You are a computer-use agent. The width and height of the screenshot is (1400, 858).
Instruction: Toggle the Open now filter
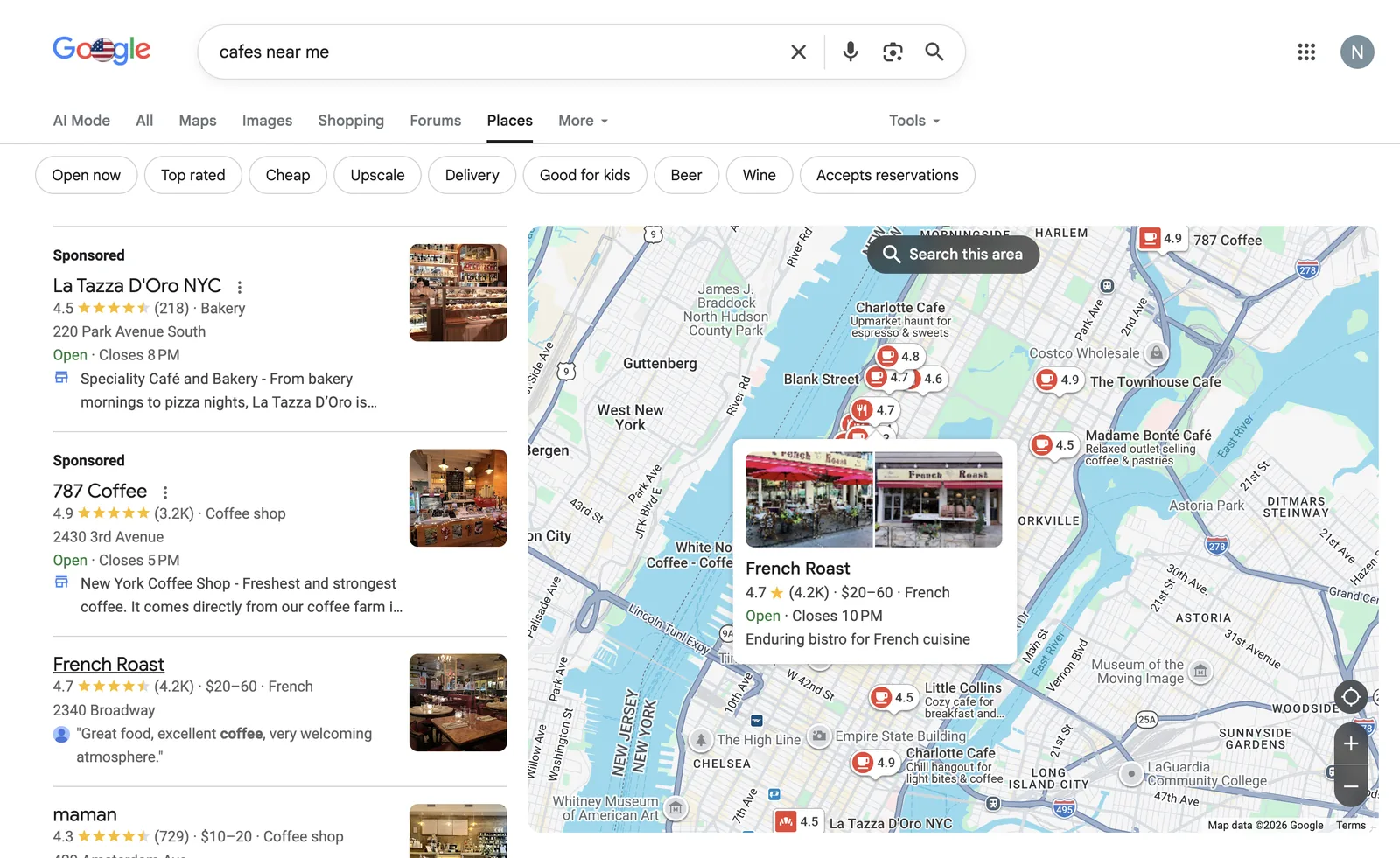pos(87,175)
